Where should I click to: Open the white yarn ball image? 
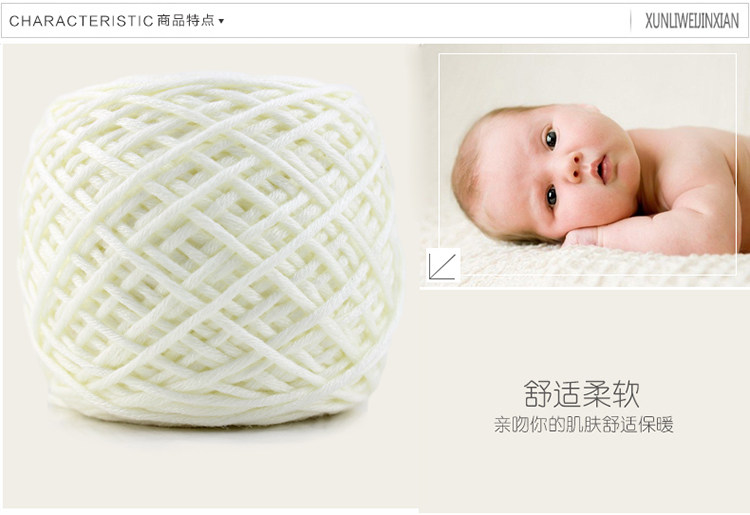[209, 250]
